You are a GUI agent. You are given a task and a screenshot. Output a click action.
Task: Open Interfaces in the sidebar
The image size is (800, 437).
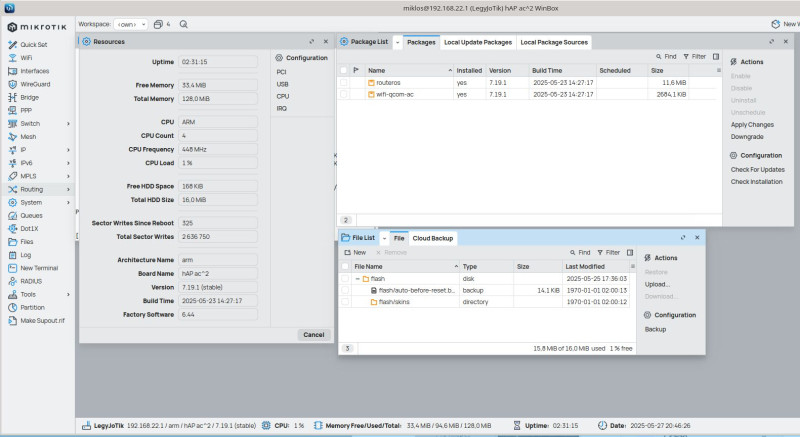(x=35, y=71)
